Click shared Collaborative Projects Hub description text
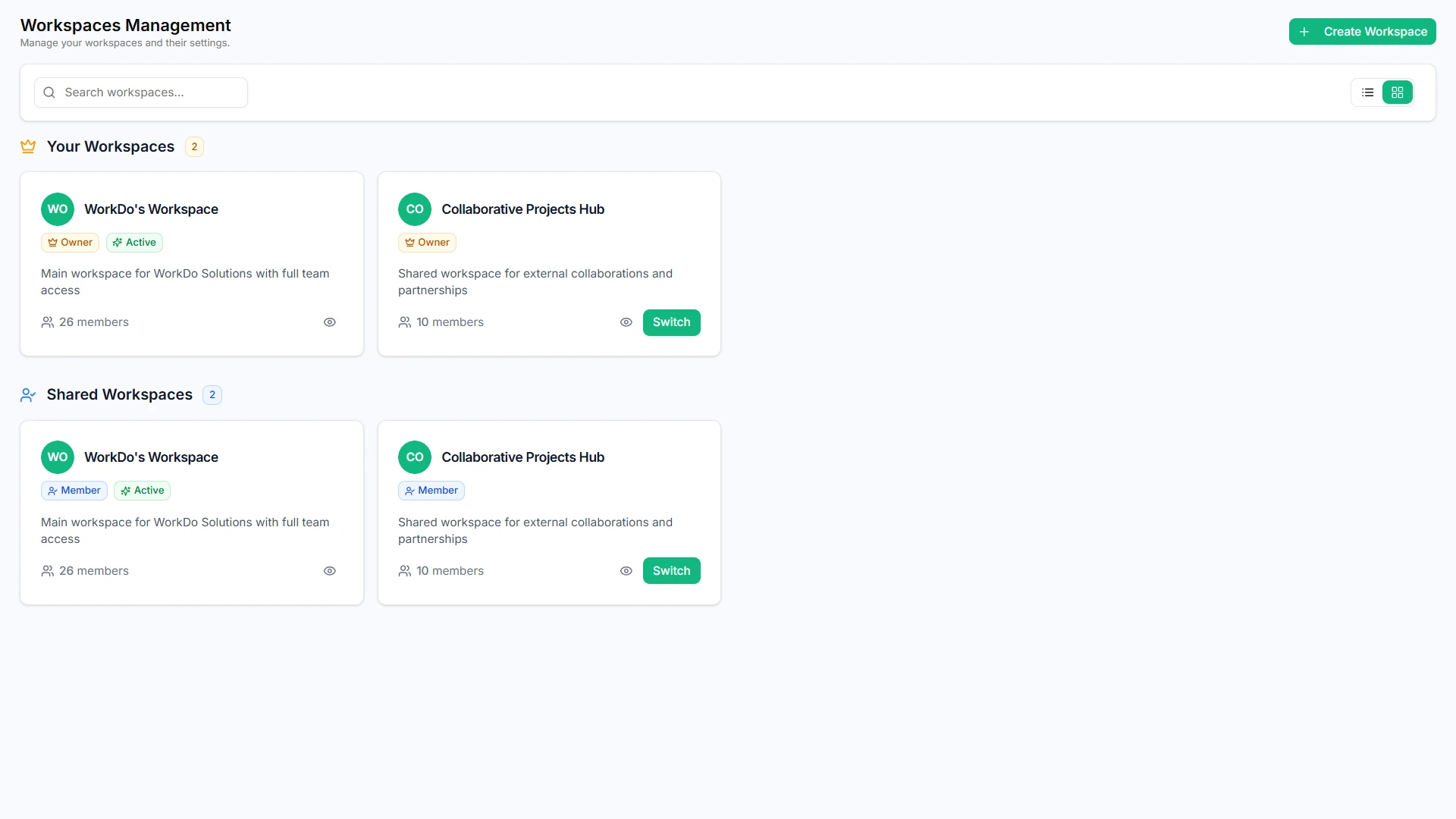 535,531
